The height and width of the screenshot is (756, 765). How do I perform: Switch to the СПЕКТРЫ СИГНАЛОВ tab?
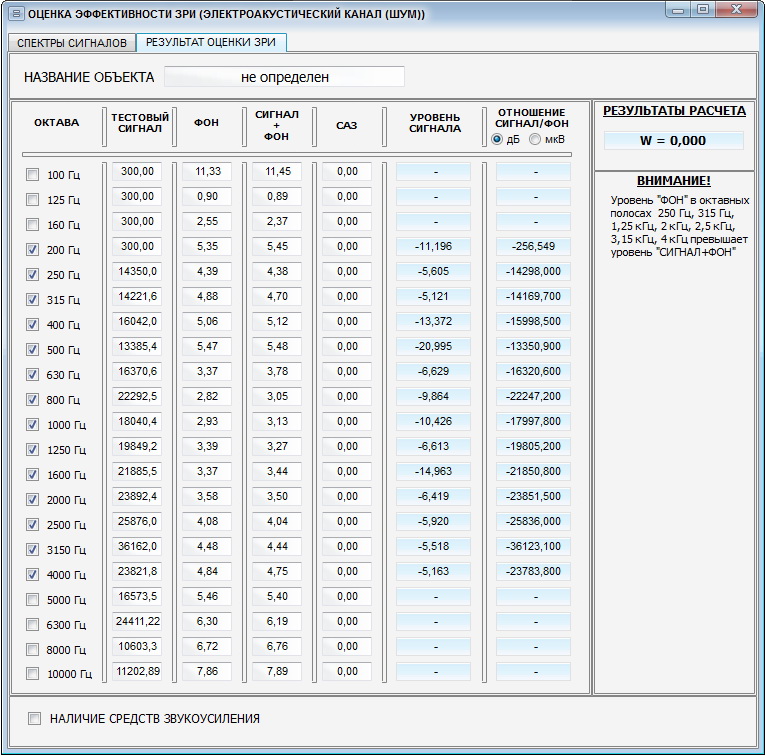click(x=71, y=43)
